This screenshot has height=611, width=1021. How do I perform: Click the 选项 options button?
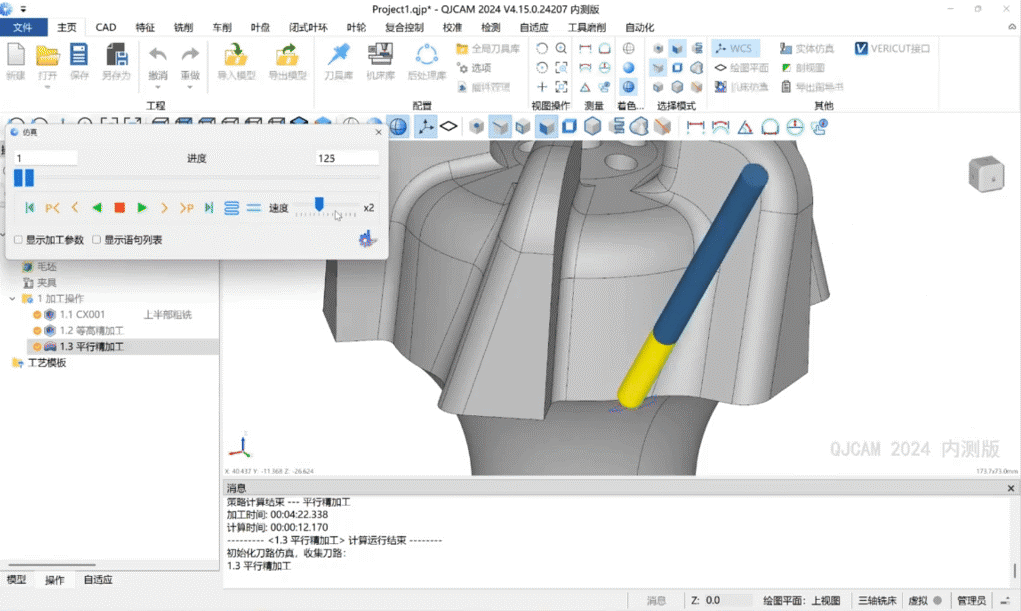tap(474, 68)
